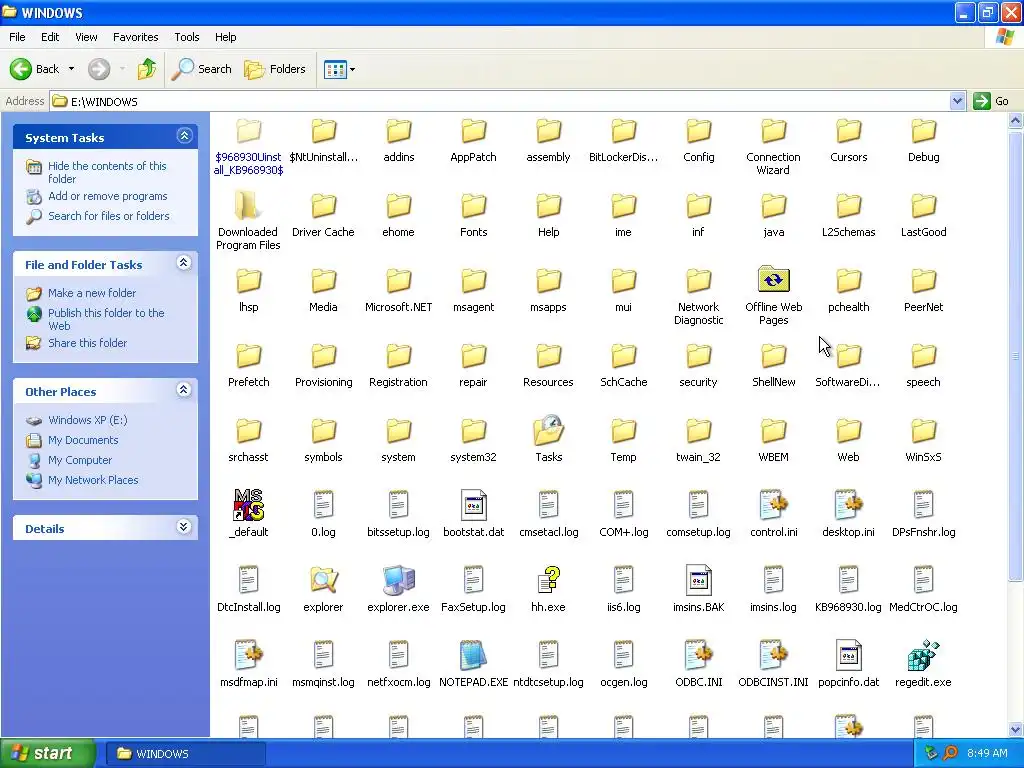
Task: Select the desktop.ini file icon
Action: pyautogui.click(x=848, y=505)
